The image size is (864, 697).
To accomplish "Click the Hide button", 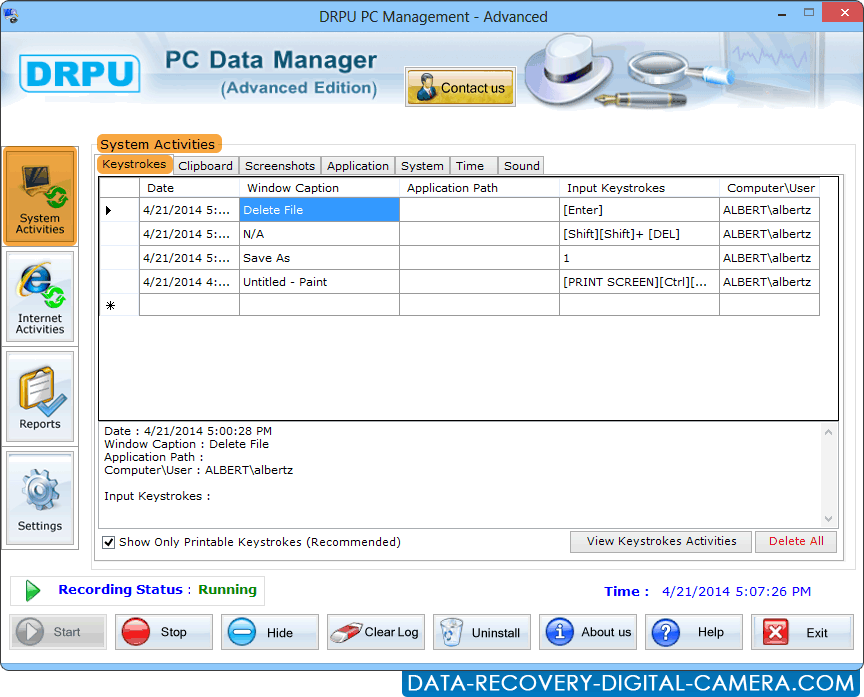I will [x=270, y=632].
